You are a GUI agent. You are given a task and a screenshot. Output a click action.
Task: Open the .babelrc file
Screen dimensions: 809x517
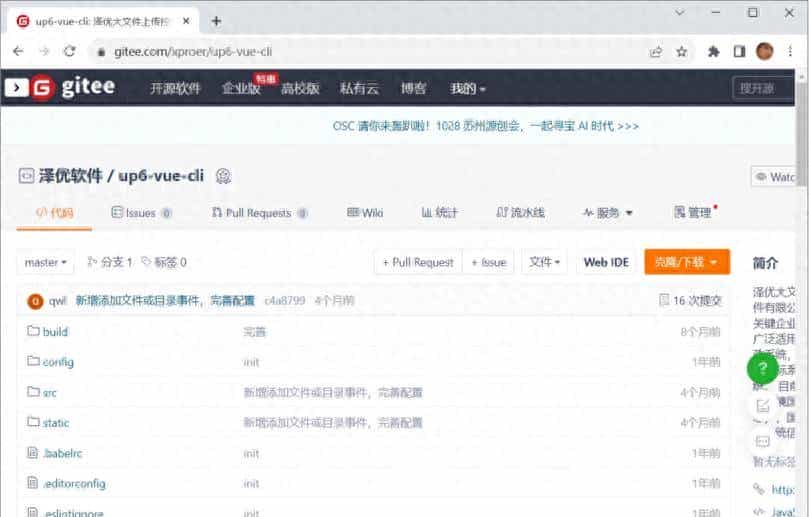pos(62,453)
